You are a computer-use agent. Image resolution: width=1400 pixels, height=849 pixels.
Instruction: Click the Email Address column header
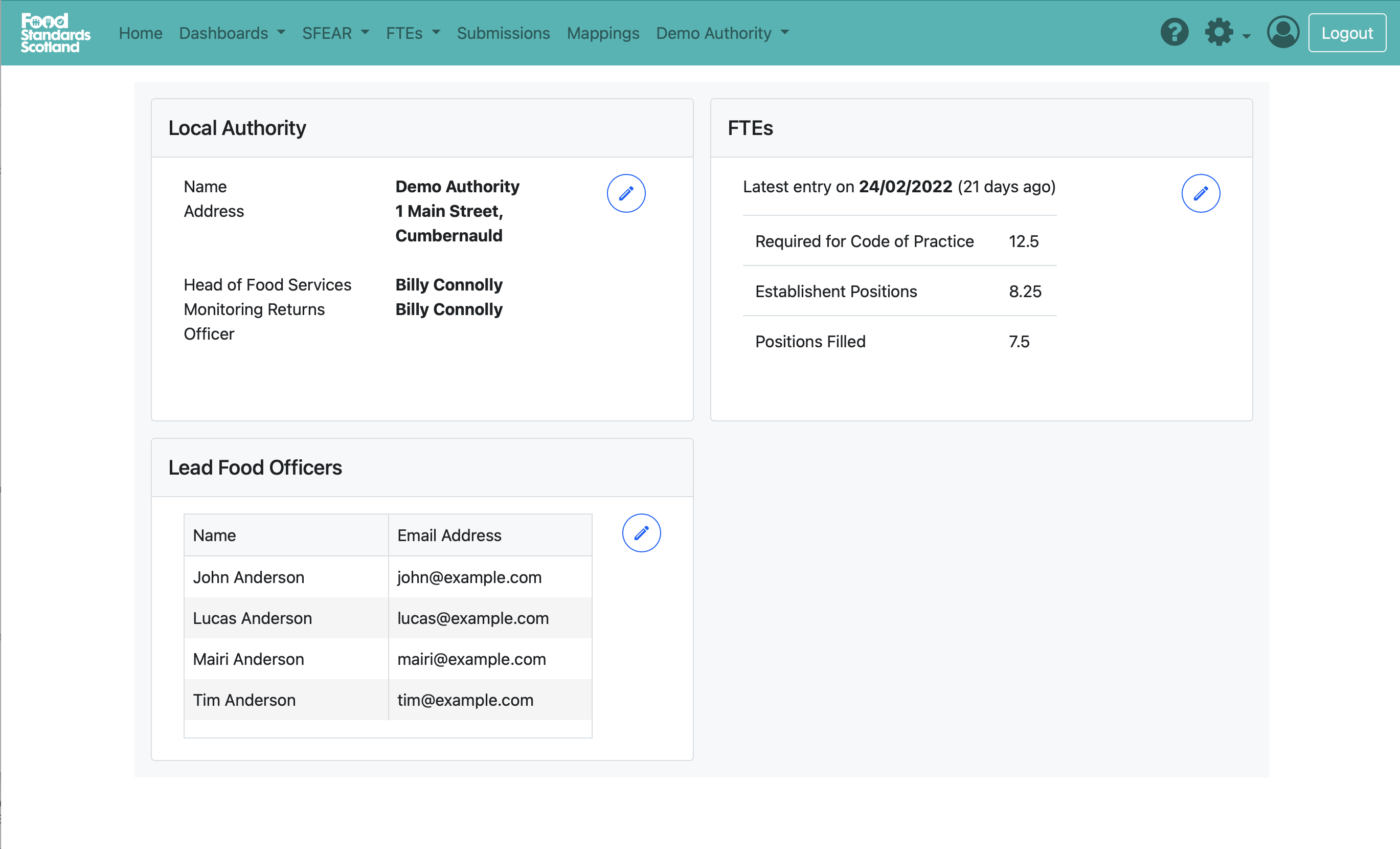(490, 535)
